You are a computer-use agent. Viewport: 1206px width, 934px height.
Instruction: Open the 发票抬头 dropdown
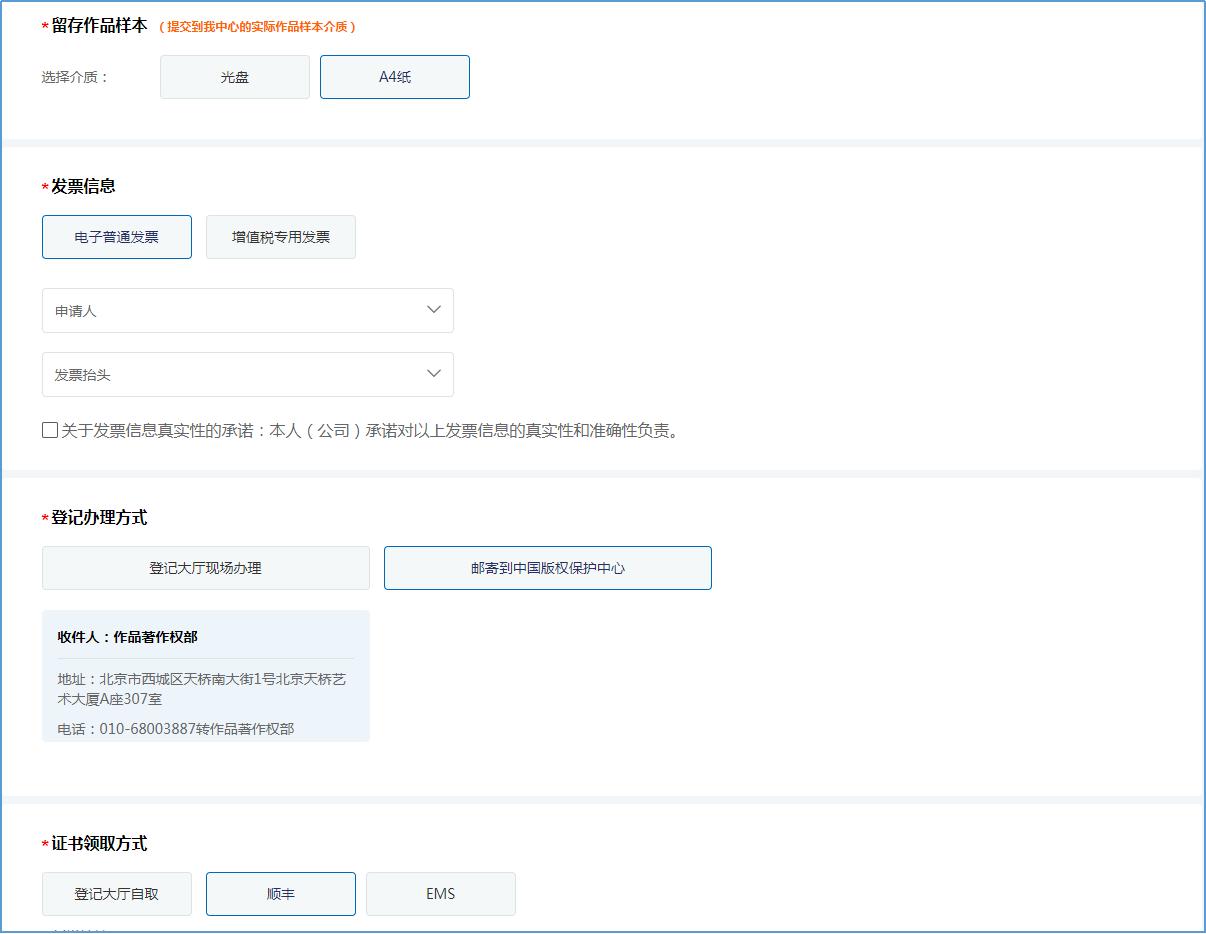coord(247,373)
